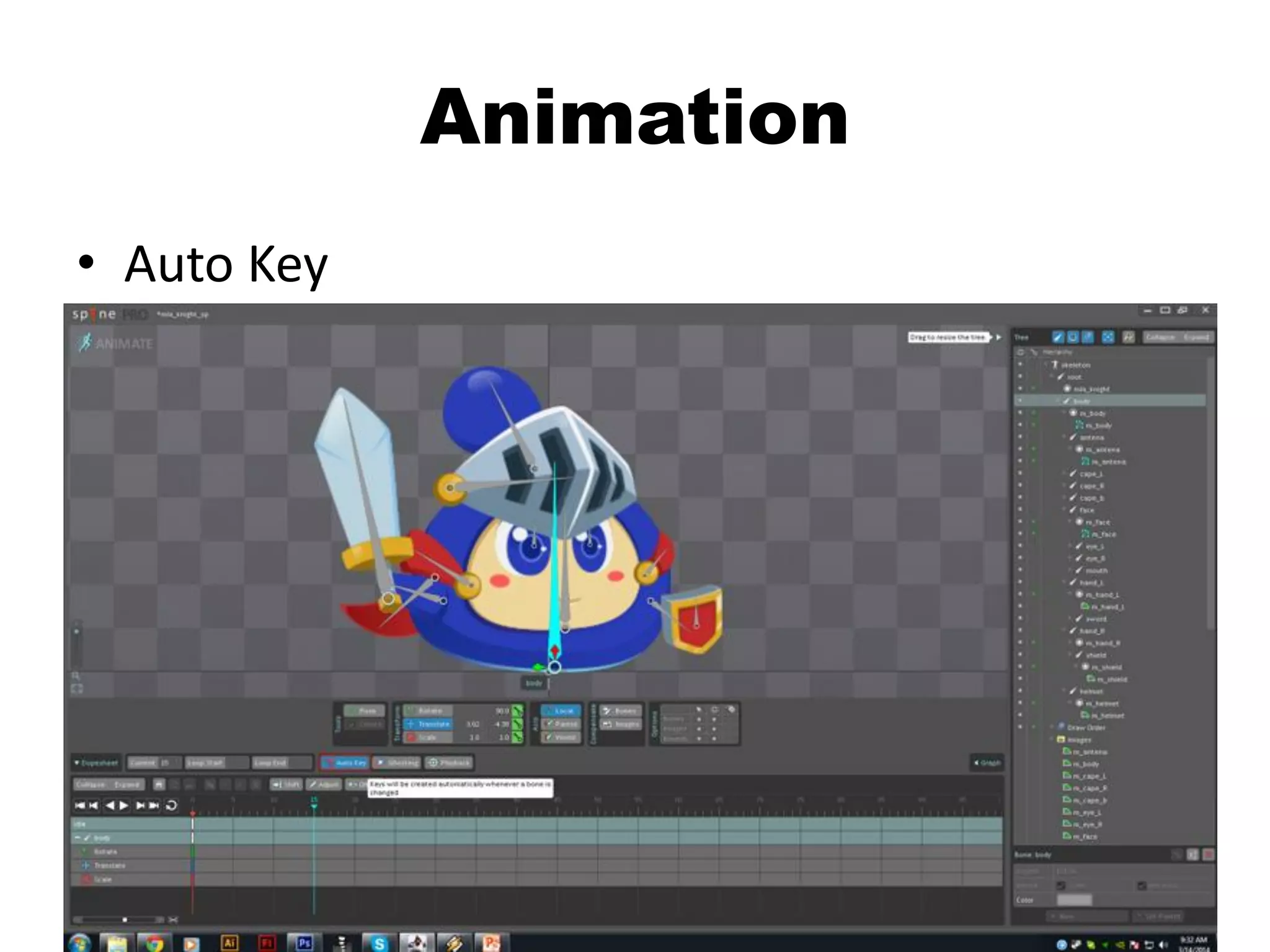Viewport: 1270px width, 952px height.
Task: Select the Translate tool
Action: (x=427, y=724)
